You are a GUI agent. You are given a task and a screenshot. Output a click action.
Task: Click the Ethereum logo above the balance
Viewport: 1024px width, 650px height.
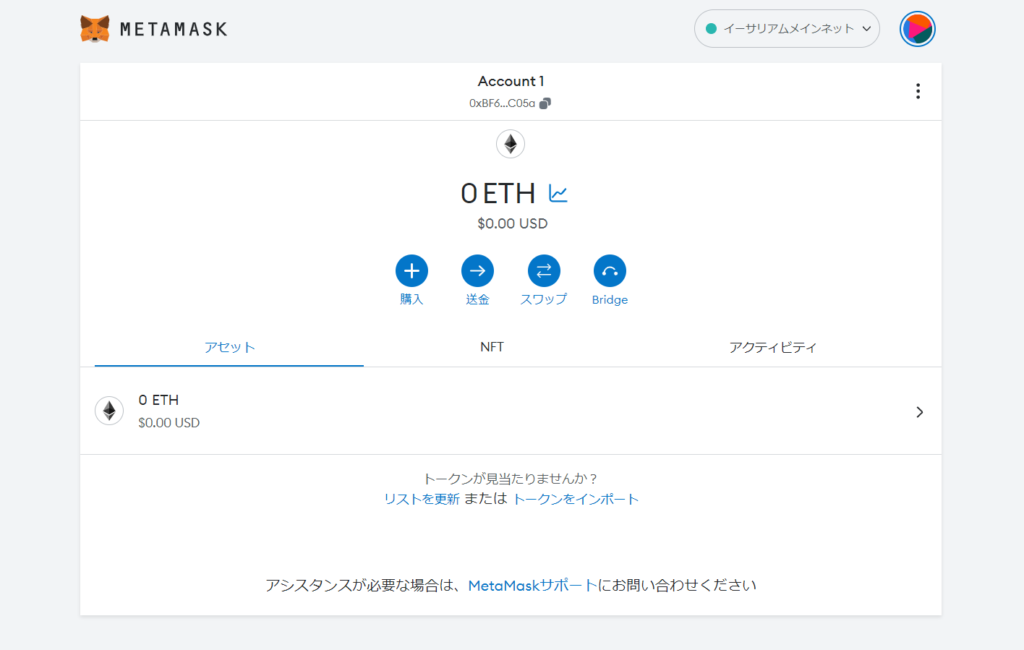[x=510, y=144]
